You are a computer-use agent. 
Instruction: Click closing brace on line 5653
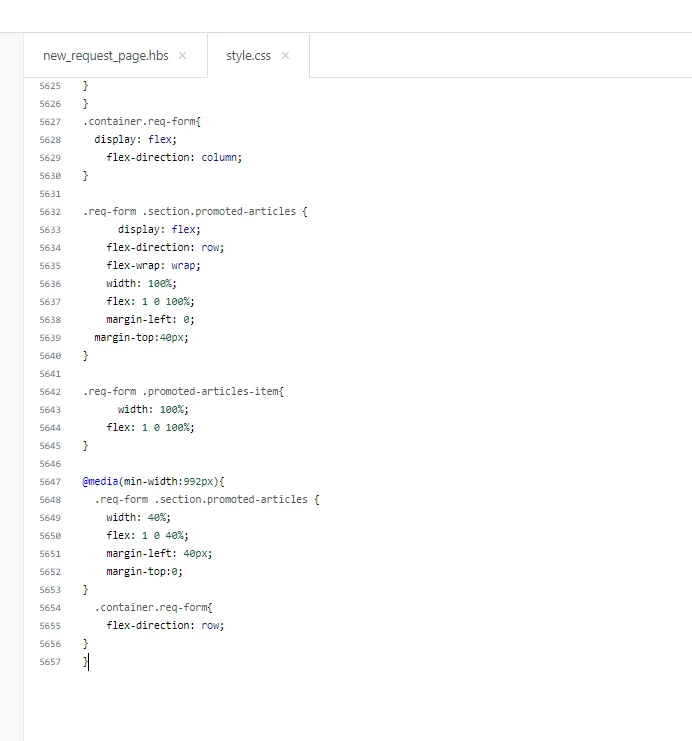pos(86,589)
